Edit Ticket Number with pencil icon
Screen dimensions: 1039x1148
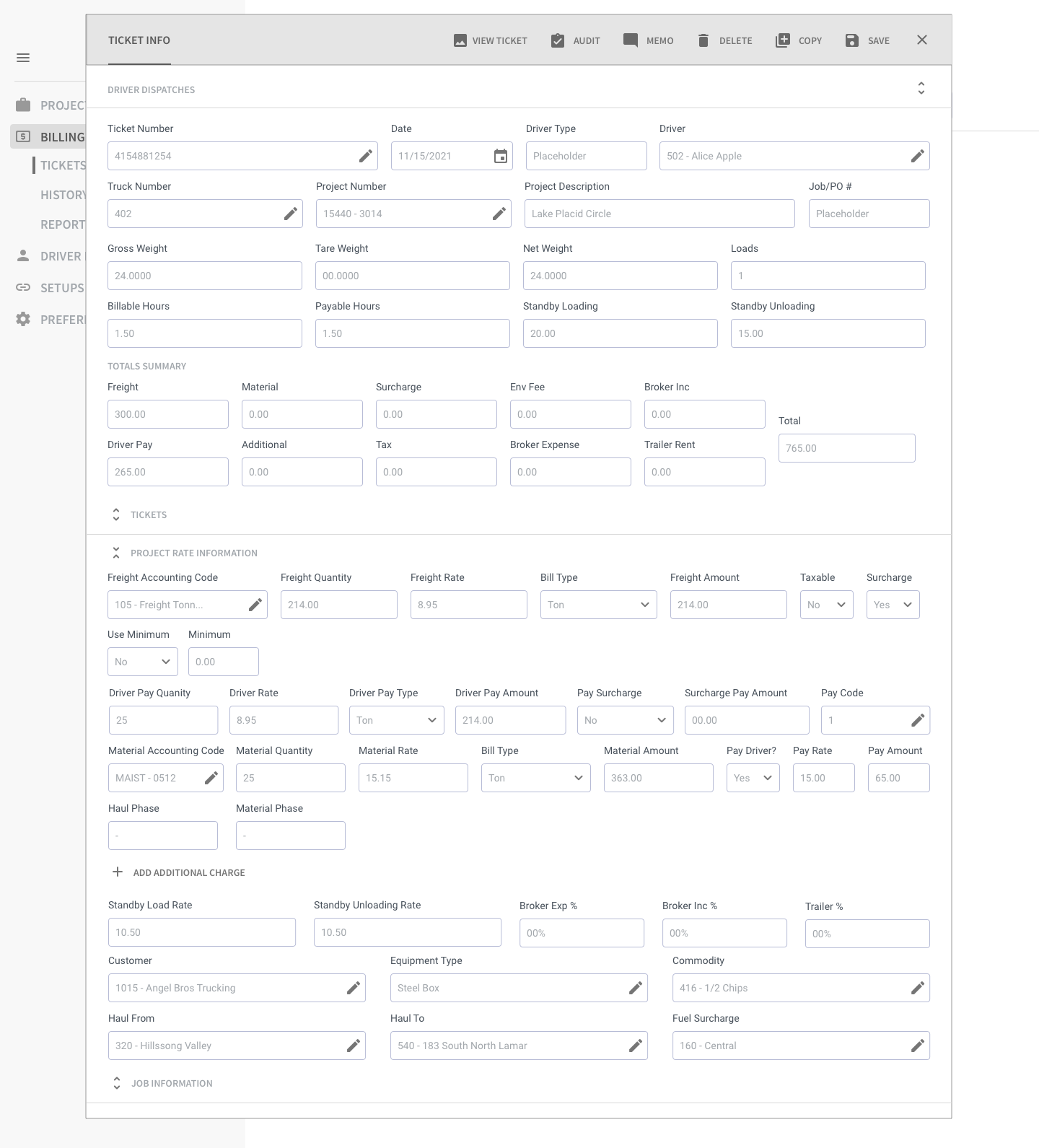coord(366,156)
